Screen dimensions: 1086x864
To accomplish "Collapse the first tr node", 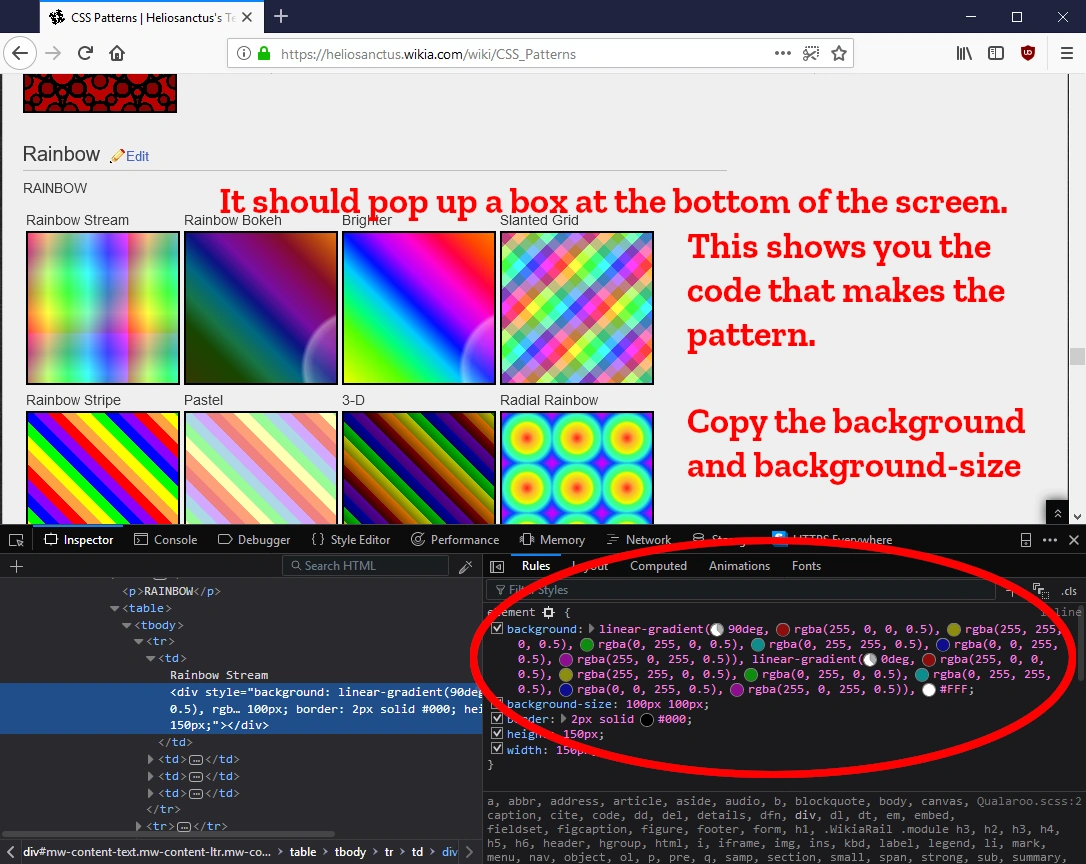I will pyautogui.click(x=139, y=642).
